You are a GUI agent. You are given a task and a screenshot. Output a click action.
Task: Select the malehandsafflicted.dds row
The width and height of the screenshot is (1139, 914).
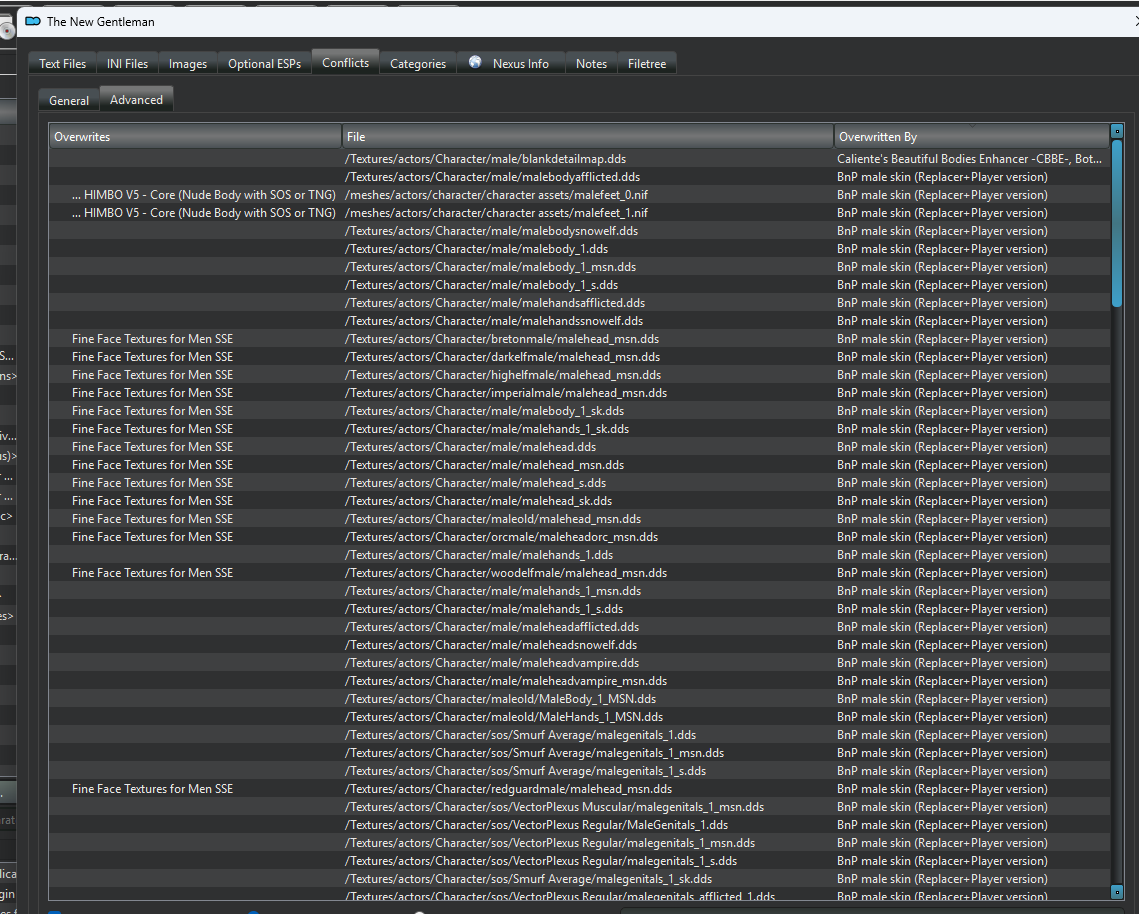point(579,302)
